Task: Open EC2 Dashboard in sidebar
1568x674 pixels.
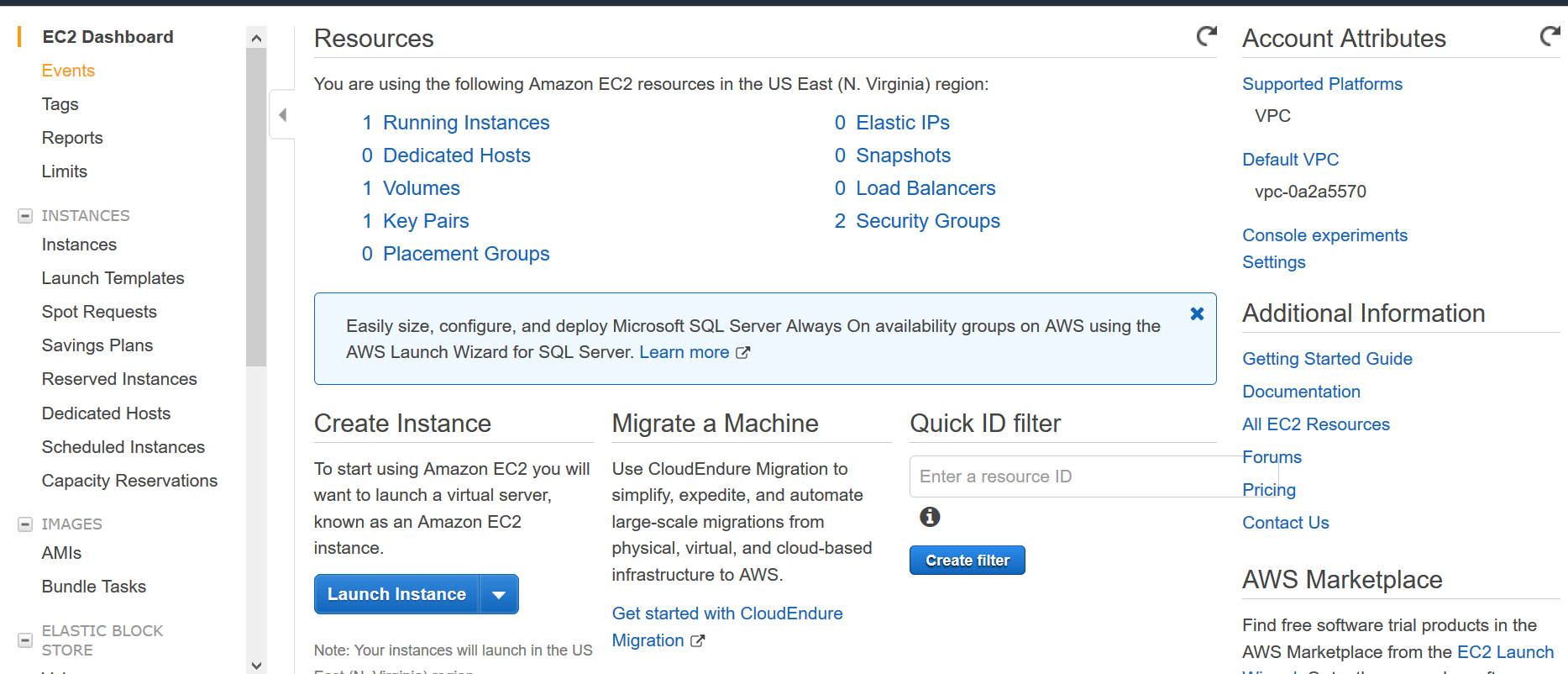Action: pyautogui.click(x=108, y=37)
